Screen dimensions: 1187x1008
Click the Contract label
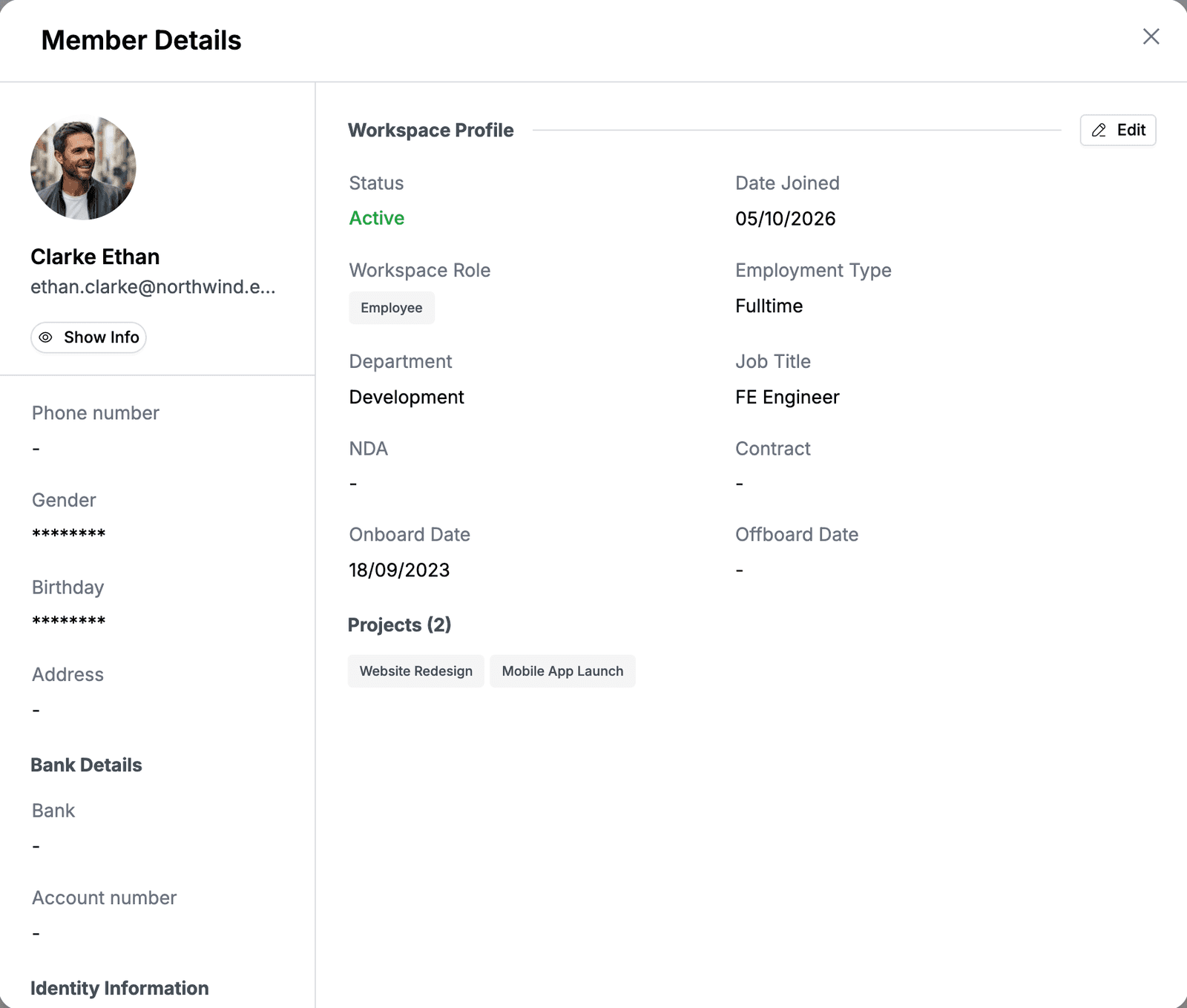[773, 449]
